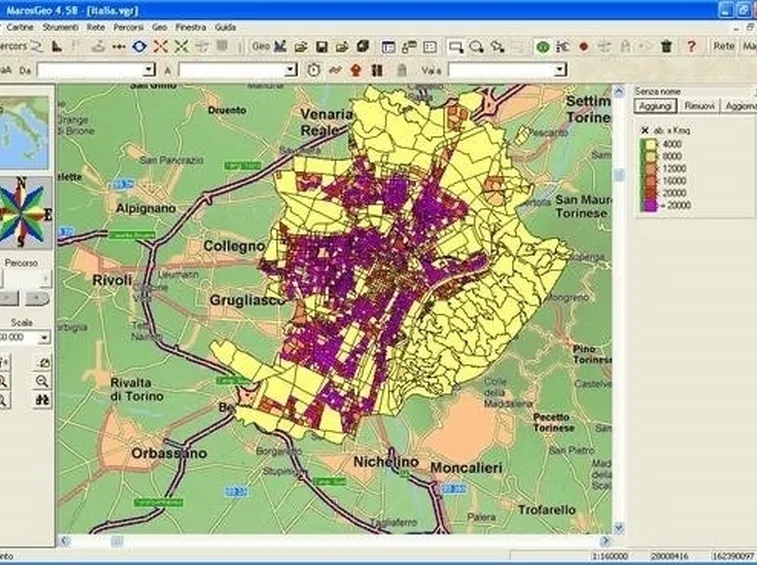Click the red crossed arrows icon

(x=160, y=46)
